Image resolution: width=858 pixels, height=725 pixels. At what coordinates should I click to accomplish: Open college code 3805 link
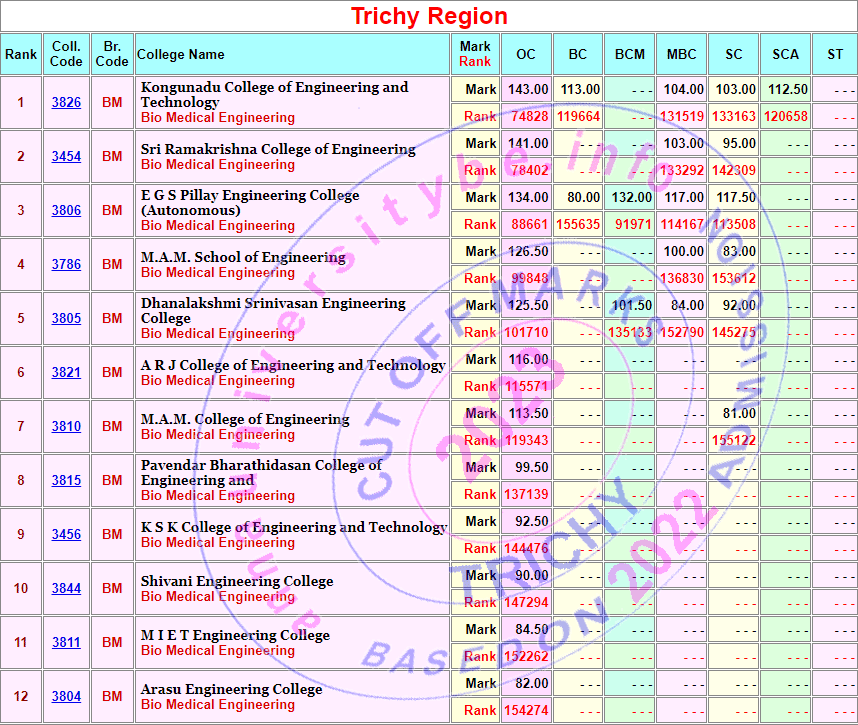click(x=66, y=319)
